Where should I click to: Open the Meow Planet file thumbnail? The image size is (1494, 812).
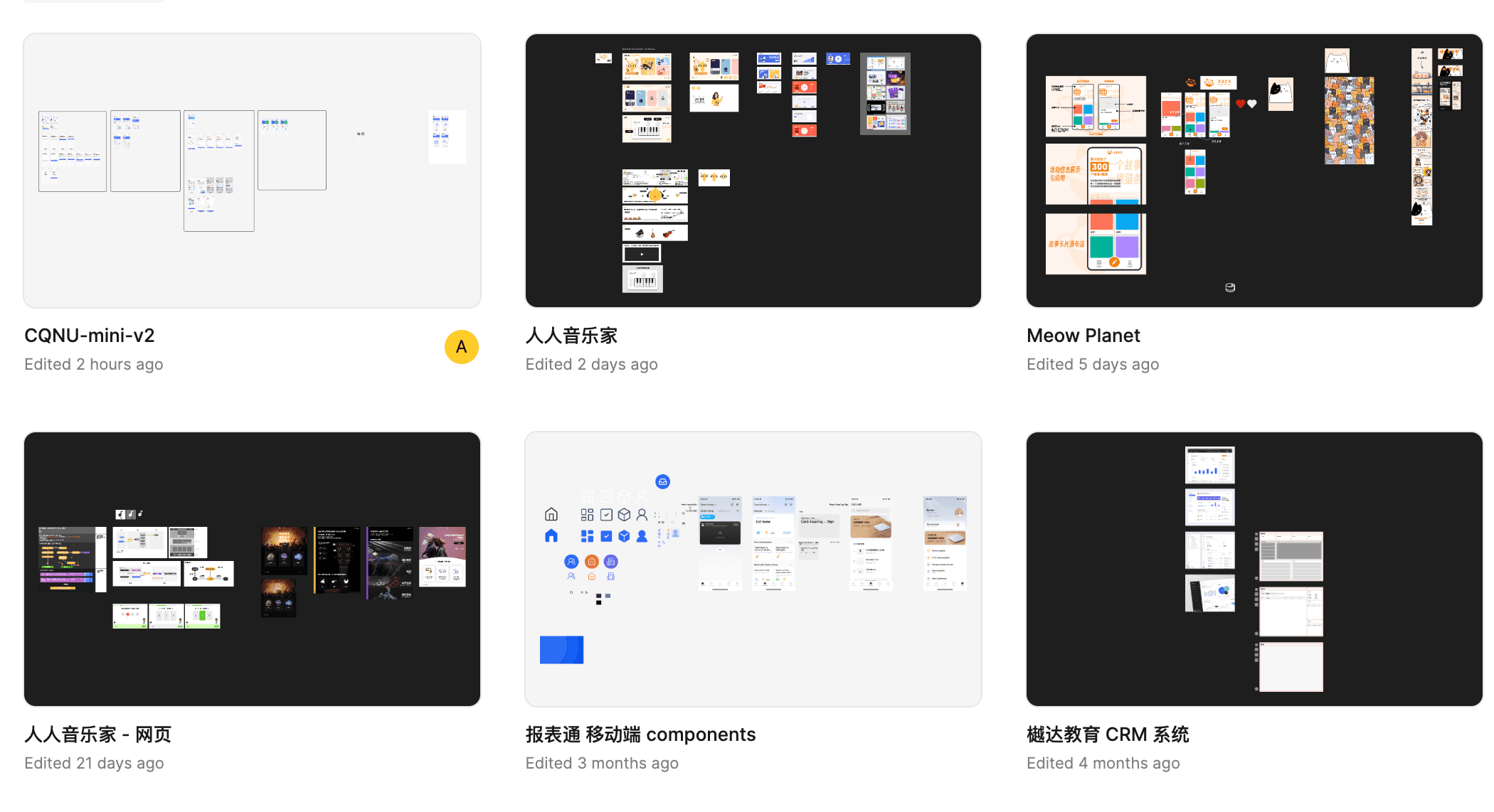pos(1254,171)
